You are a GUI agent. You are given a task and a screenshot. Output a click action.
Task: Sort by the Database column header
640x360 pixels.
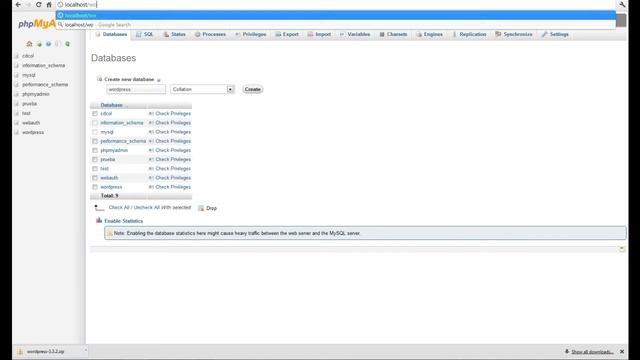(111, 105)
